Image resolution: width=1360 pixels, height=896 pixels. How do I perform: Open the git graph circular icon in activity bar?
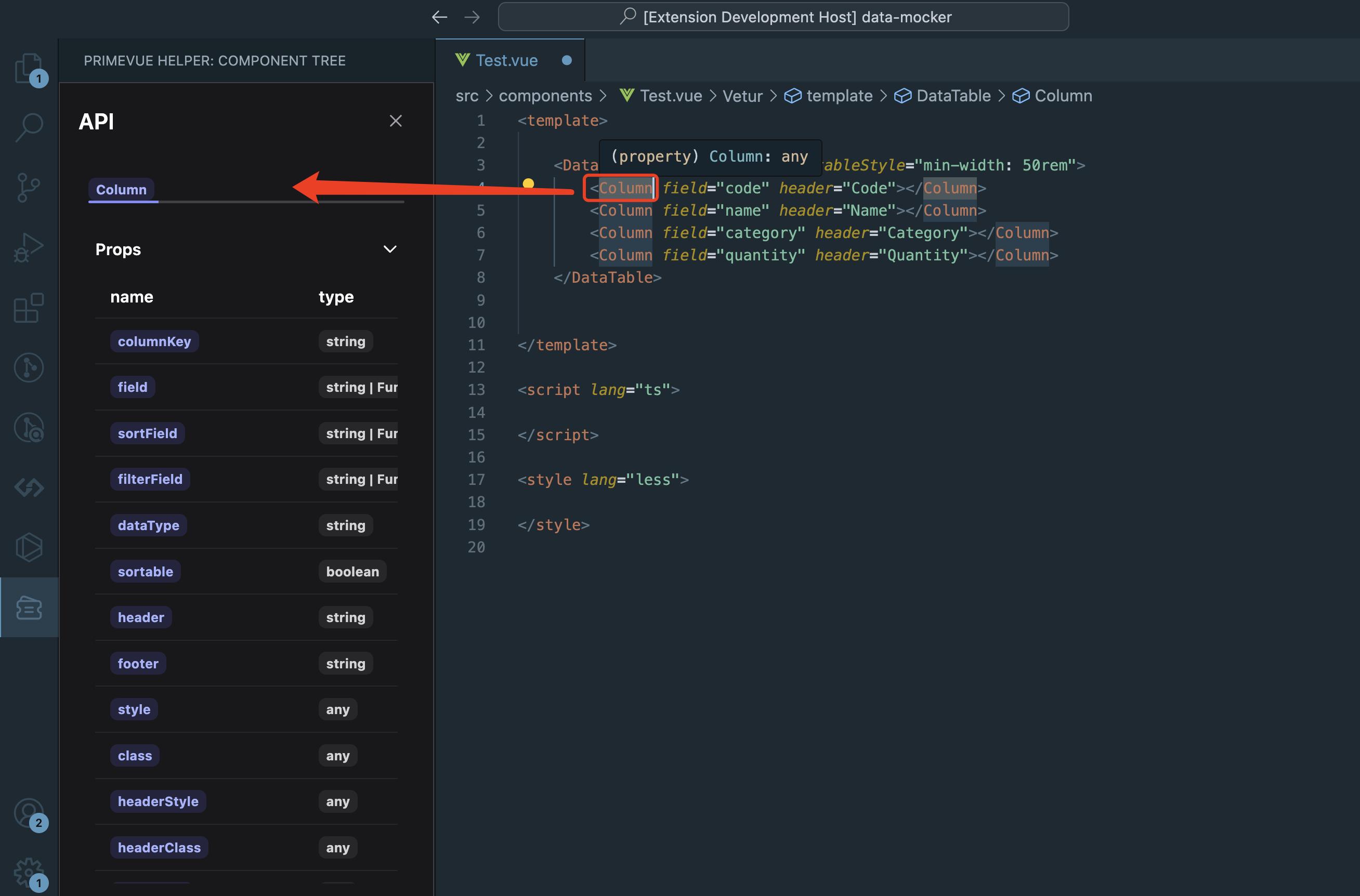pyautogui.click(x=29, y=367)
